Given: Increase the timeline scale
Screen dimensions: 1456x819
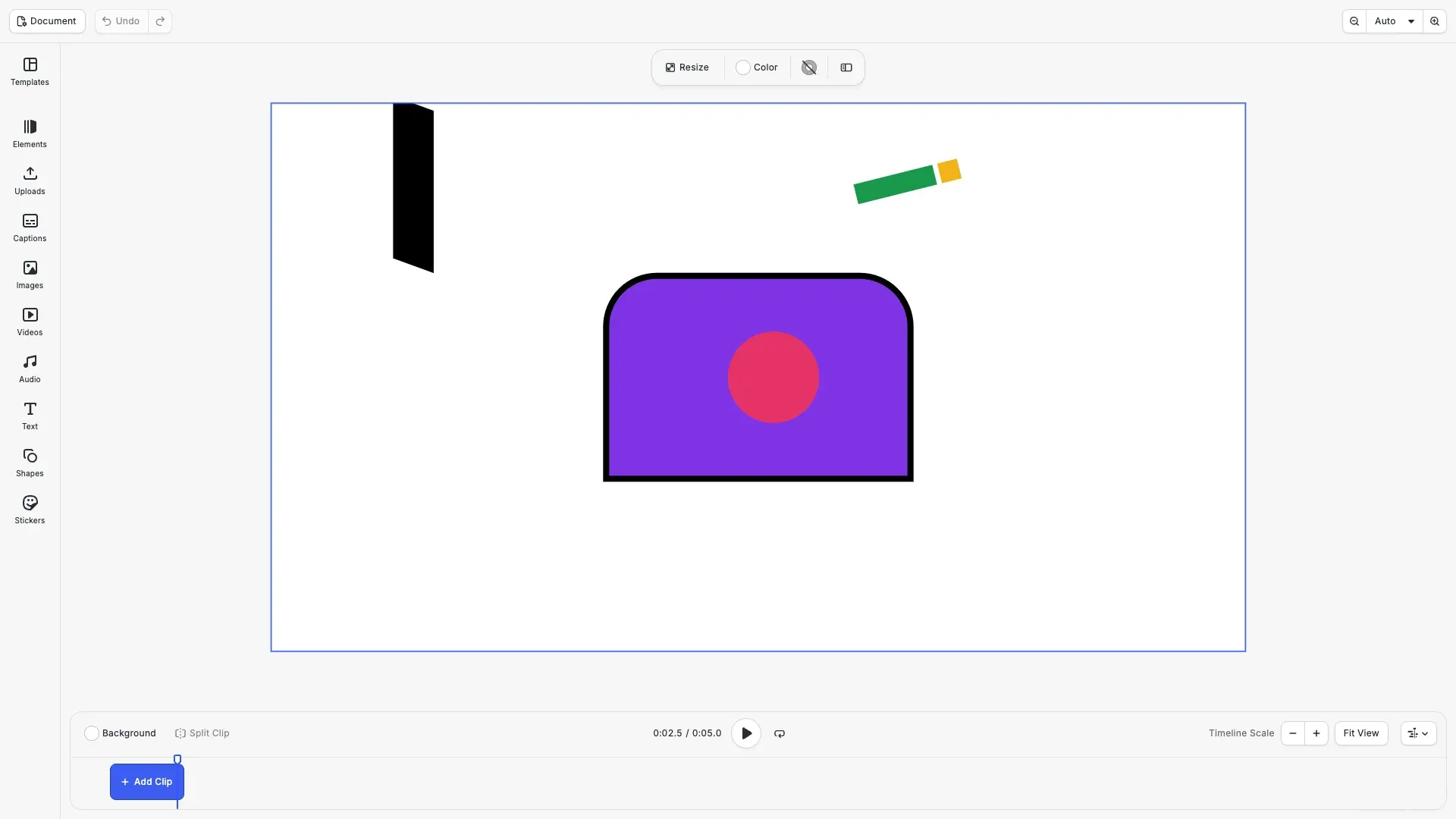Looking at the screenshot, I should pos(1316,733).
